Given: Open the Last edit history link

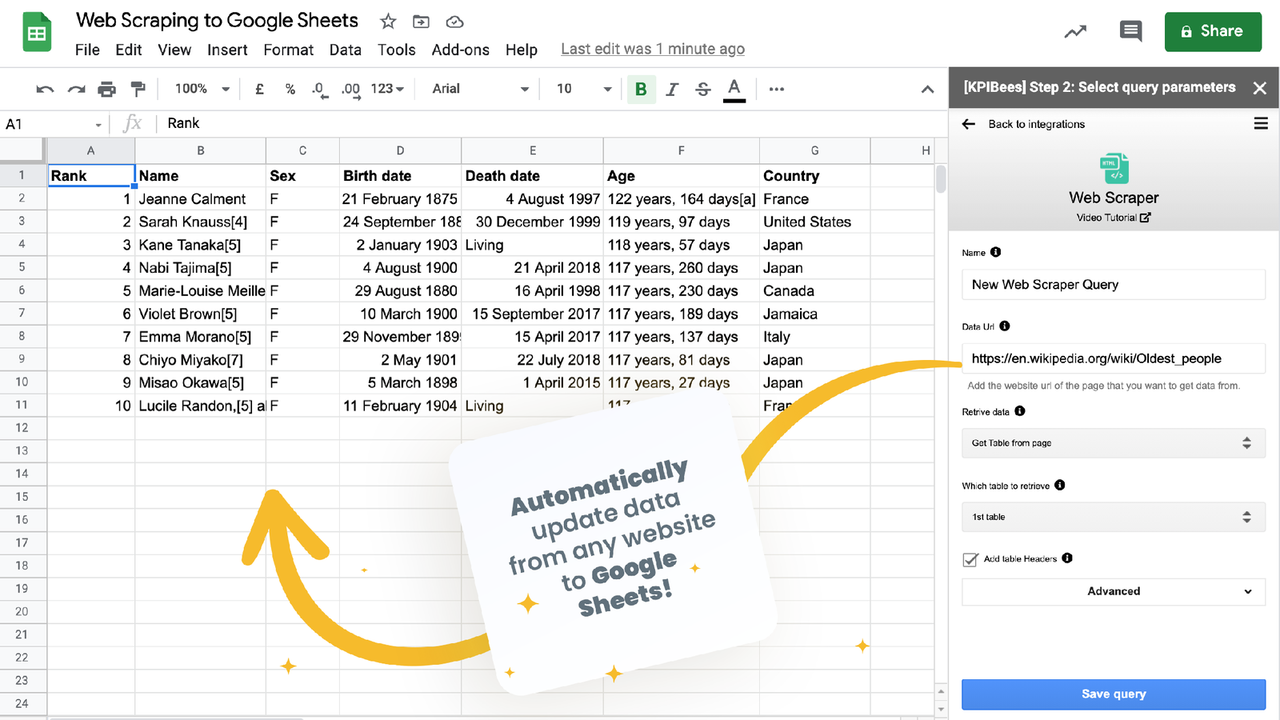Looking at the screenshot, I should [652, 49].
